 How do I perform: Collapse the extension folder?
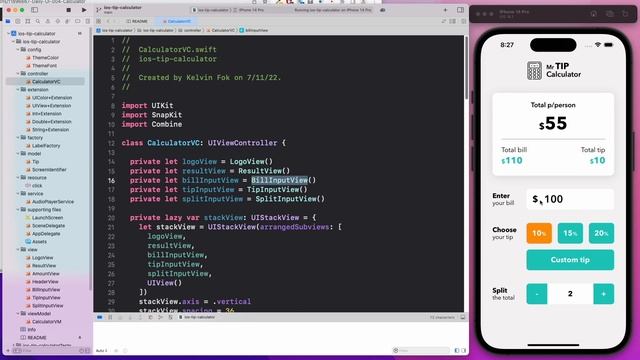coord(18,89)
